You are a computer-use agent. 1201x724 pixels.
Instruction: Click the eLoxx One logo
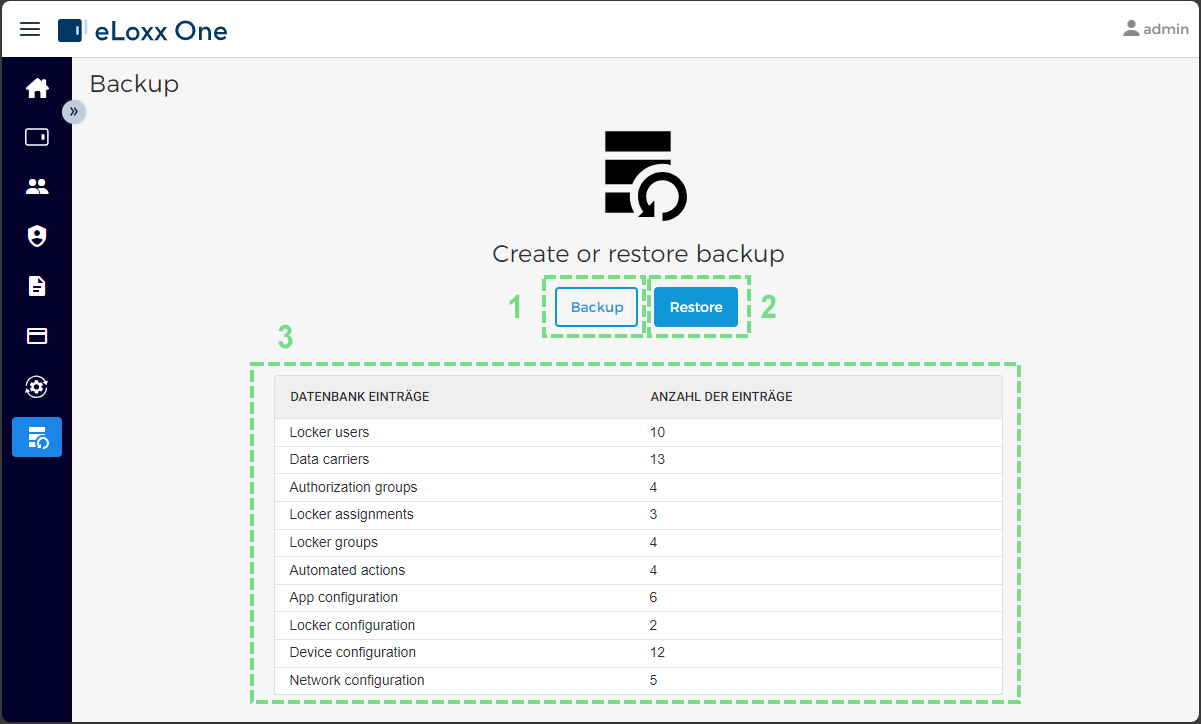[x=143, y=30]
